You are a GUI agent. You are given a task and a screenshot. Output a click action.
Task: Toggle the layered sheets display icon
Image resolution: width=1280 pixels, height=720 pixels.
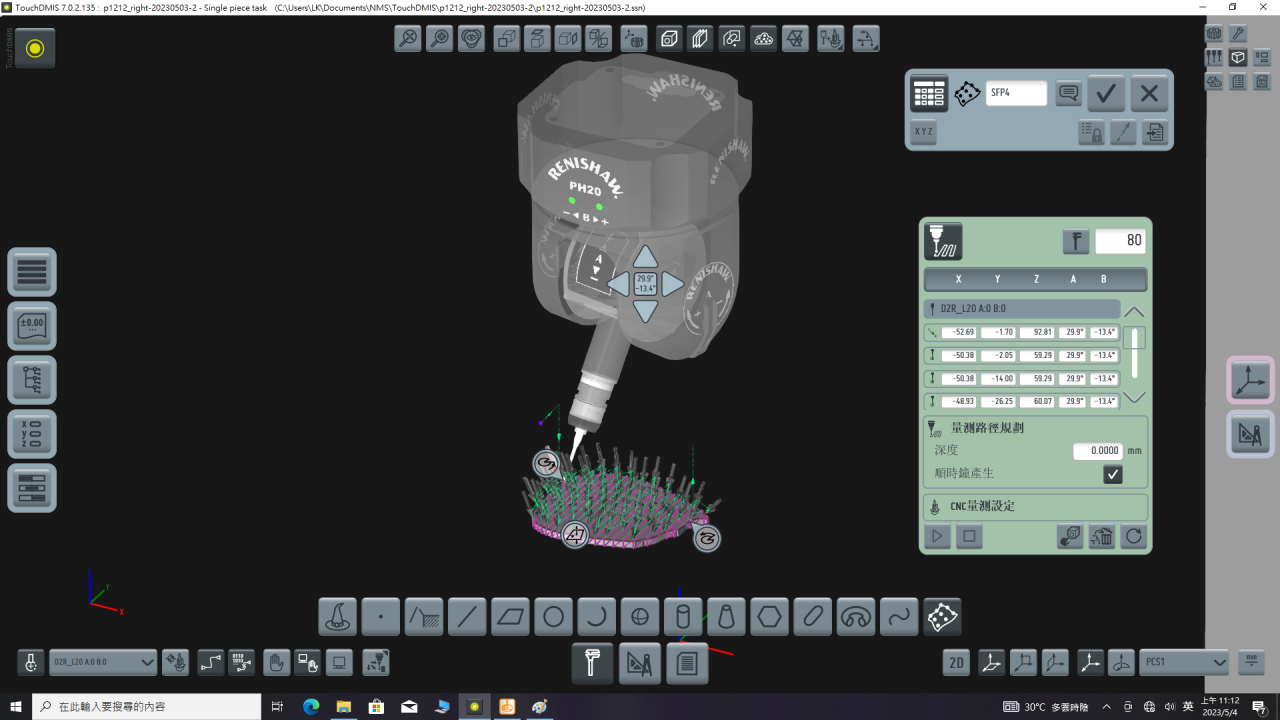[699, 39]
